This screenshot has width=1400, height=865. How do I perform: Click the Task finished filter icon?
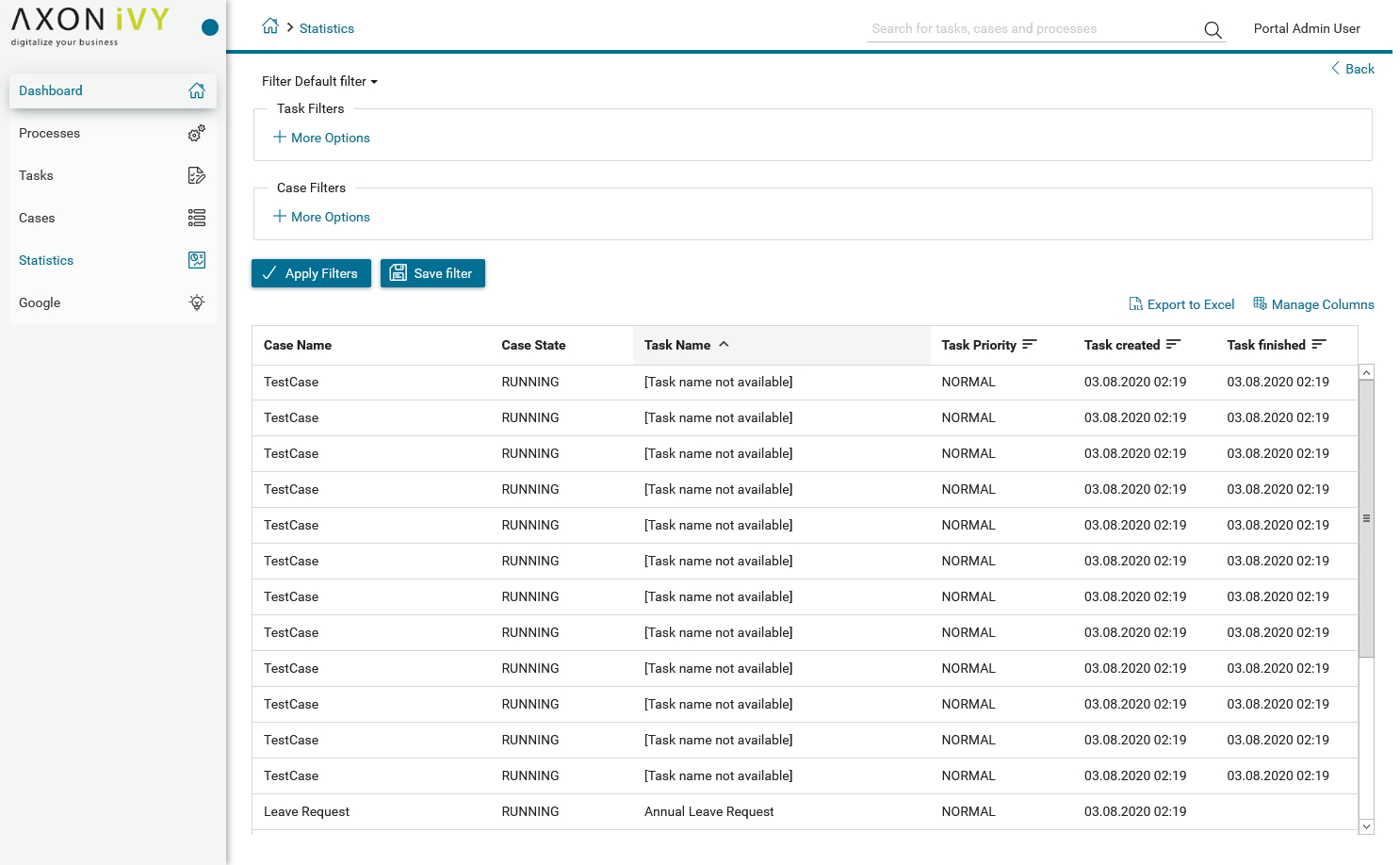[x=1319, y=344]
